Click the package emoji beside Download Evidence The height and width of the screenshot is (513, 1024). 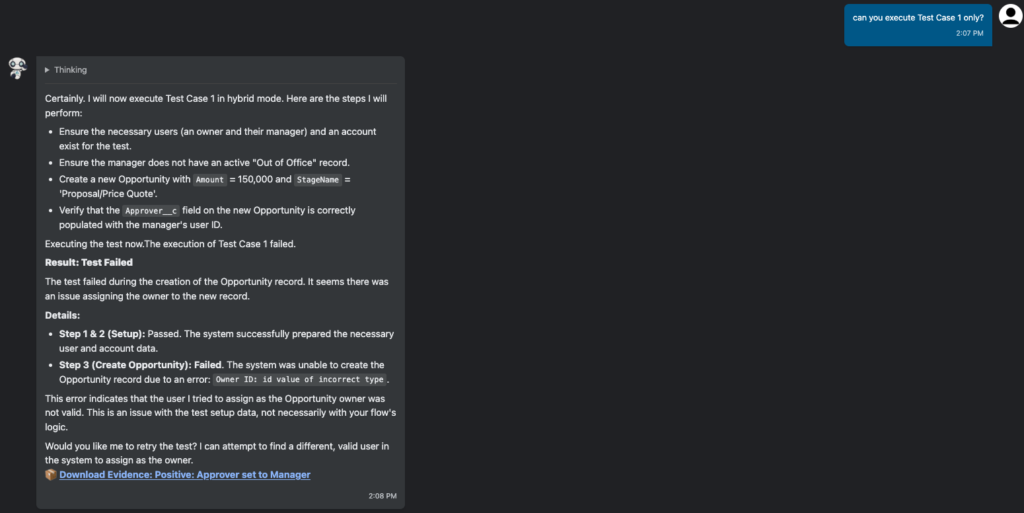click(51, 474)
